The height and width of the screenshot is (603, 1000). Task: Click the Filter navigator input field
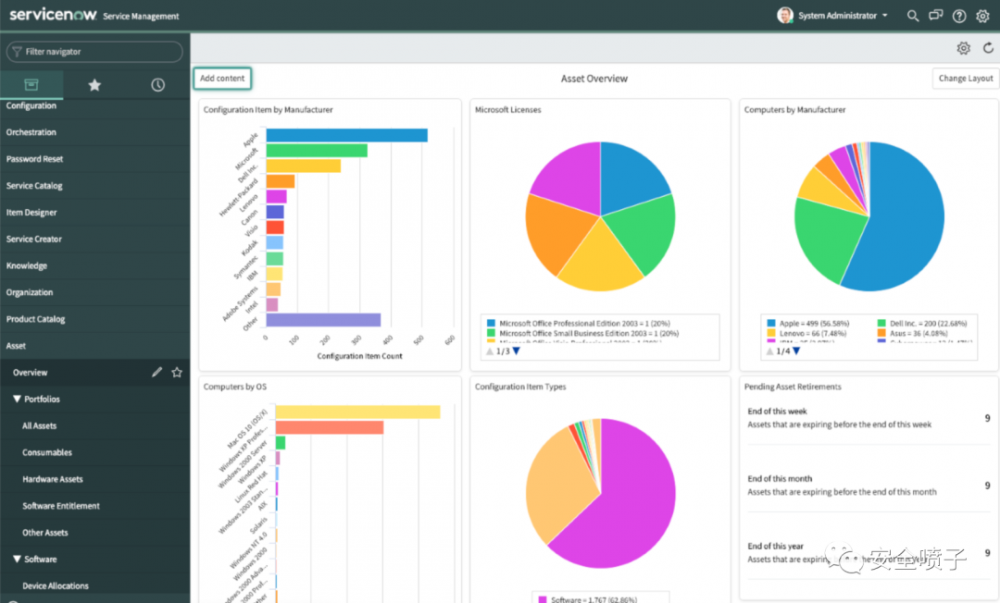(94, 52)
